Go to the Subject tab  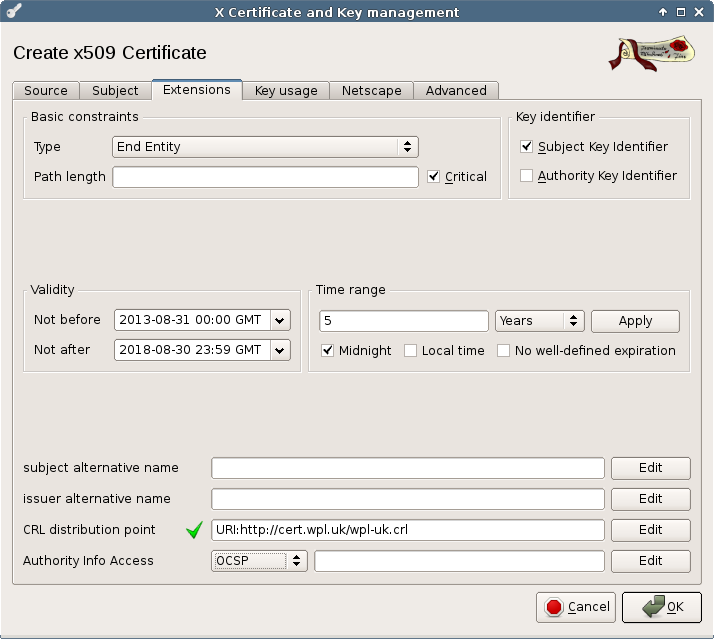(115, 91)
